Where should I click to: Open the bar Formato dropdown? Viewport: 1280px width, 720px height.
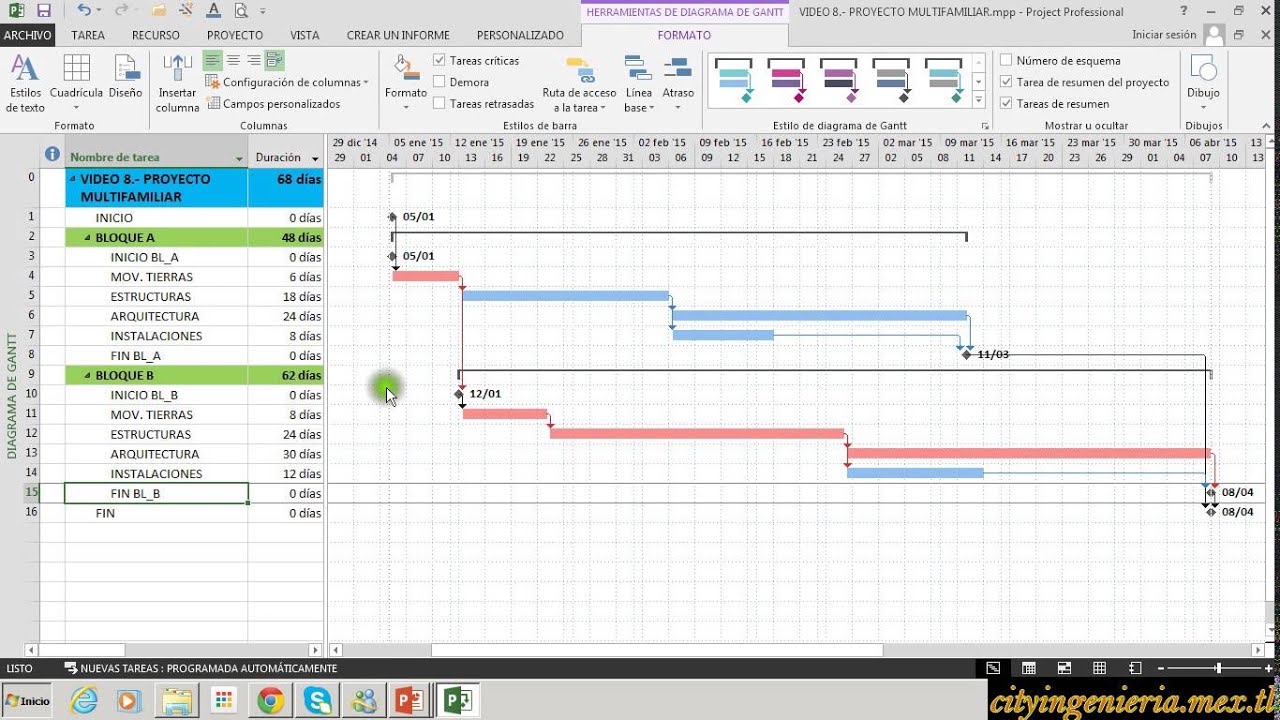click(x=405, y=83)
